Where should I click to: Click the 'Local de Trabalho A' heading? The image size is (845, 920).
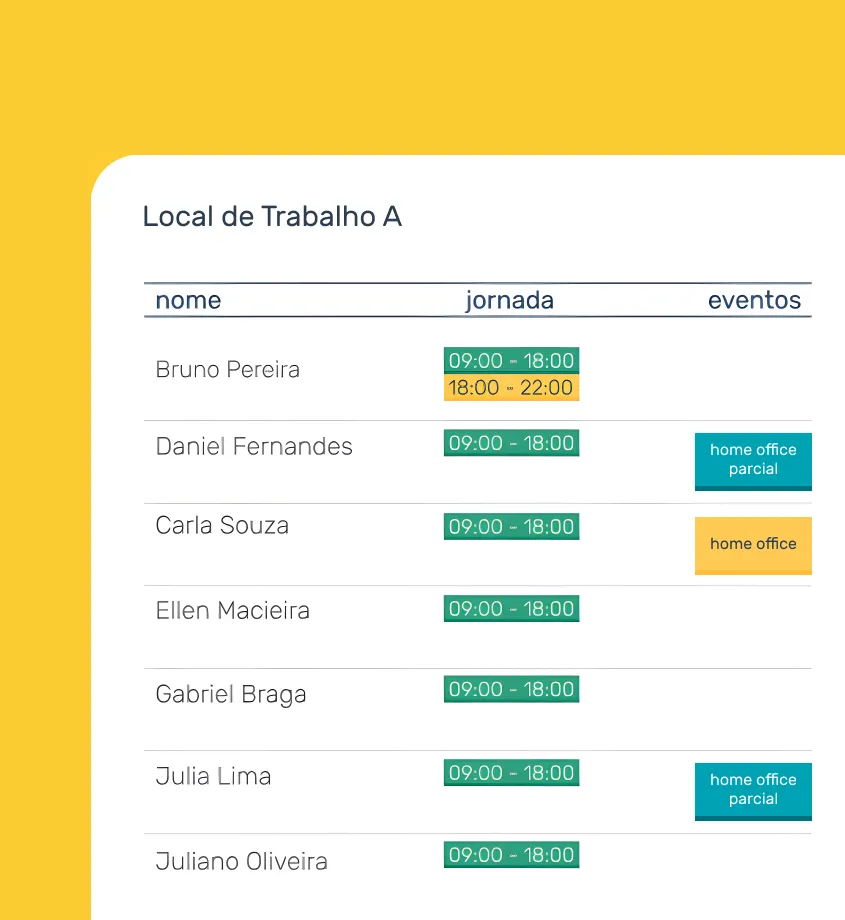point(272,217)
